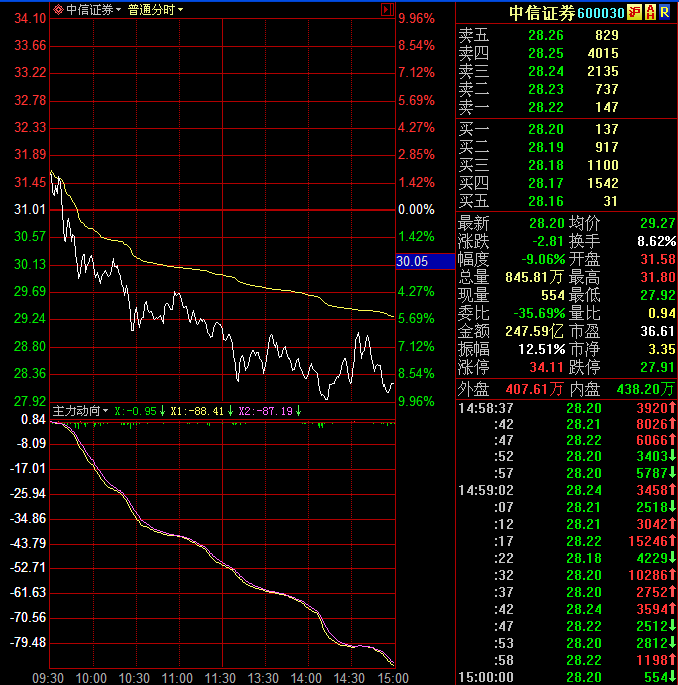Click the tick volume 15246
The width and height of the screenshot is (679, 685).
coord(648,541)
